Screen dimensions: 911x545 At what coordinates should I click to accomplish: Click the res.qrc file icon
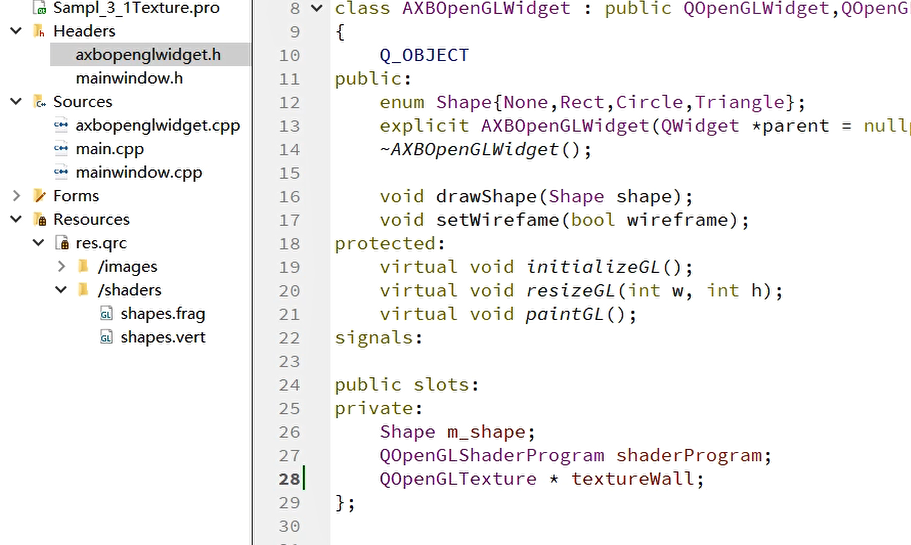point(62,243)
